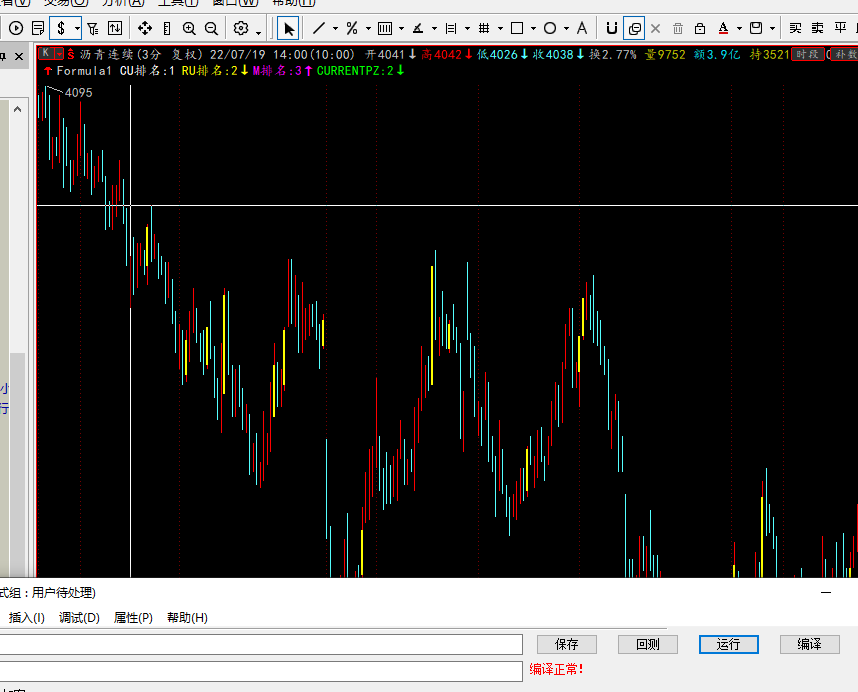Open the 插入(I) menu
The width and height of the screenshot is (858, 692).
click(x=26, y=618)
